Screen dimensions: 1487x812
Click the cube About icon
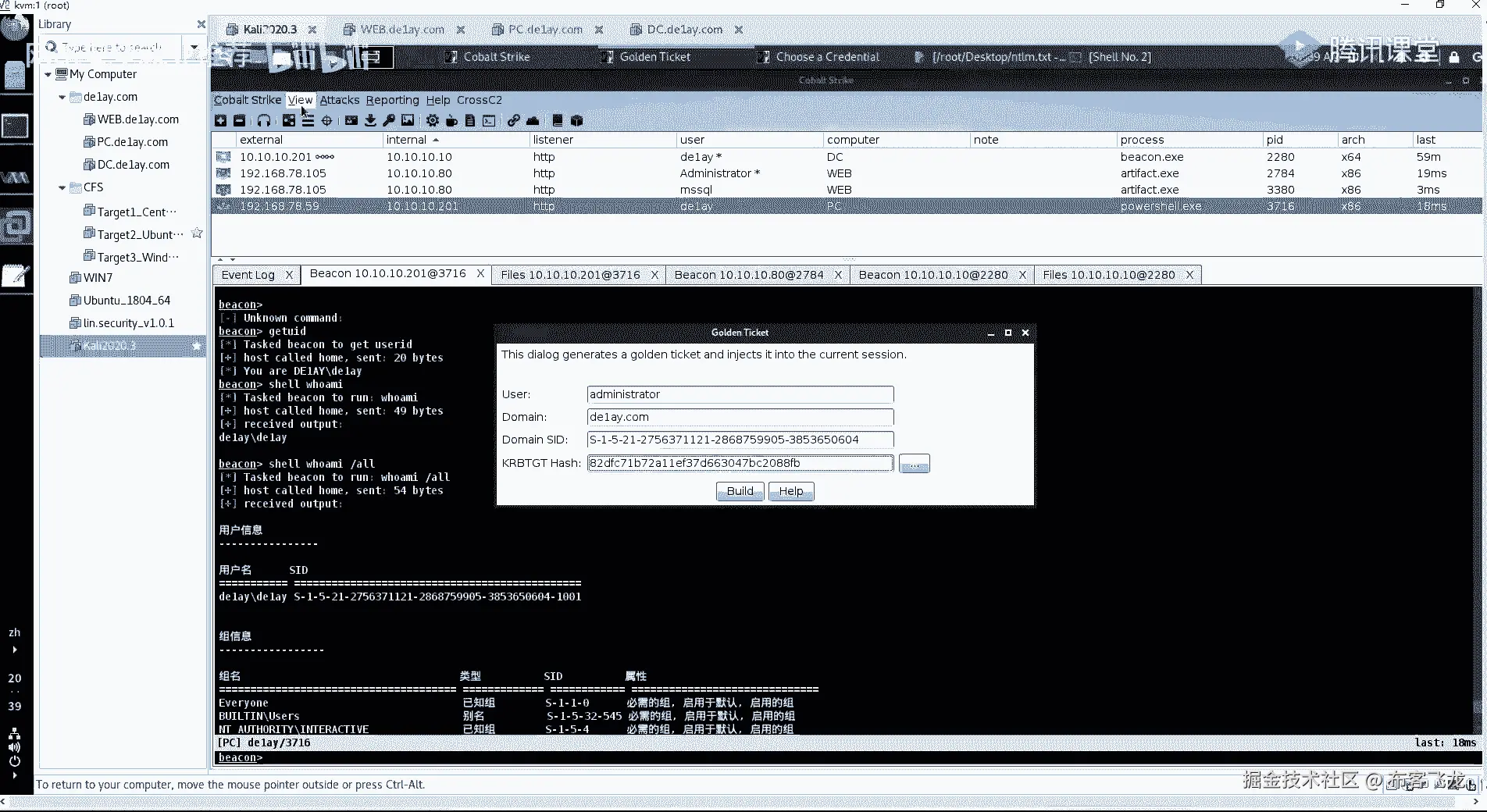(577, 120)
